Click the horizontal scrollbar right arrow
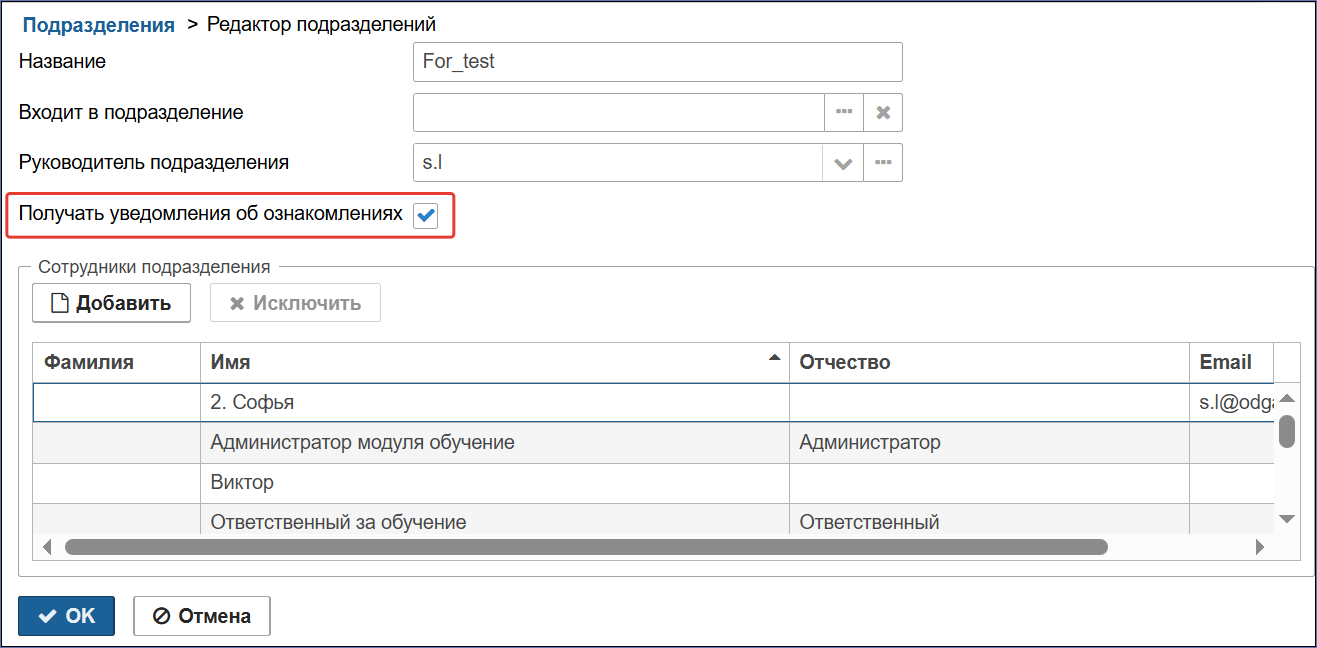Viewport: 1317px width, 648px height. click(1260, 547)
